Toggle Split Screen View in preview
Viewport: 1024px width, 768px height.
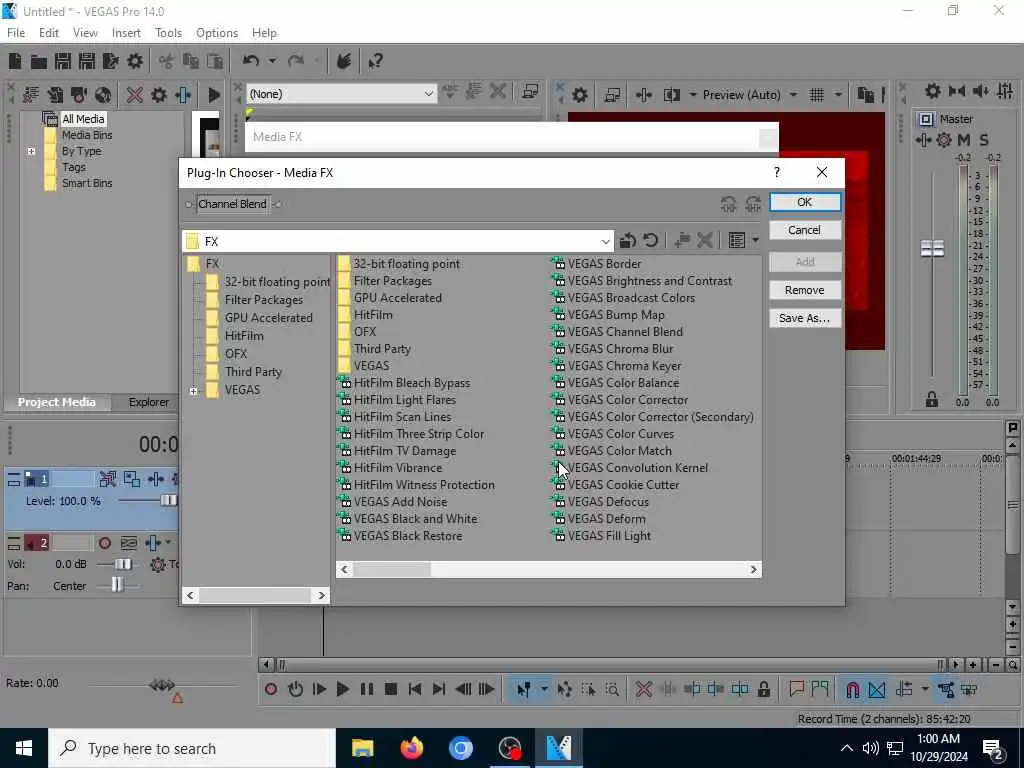[x=672, y=95]
